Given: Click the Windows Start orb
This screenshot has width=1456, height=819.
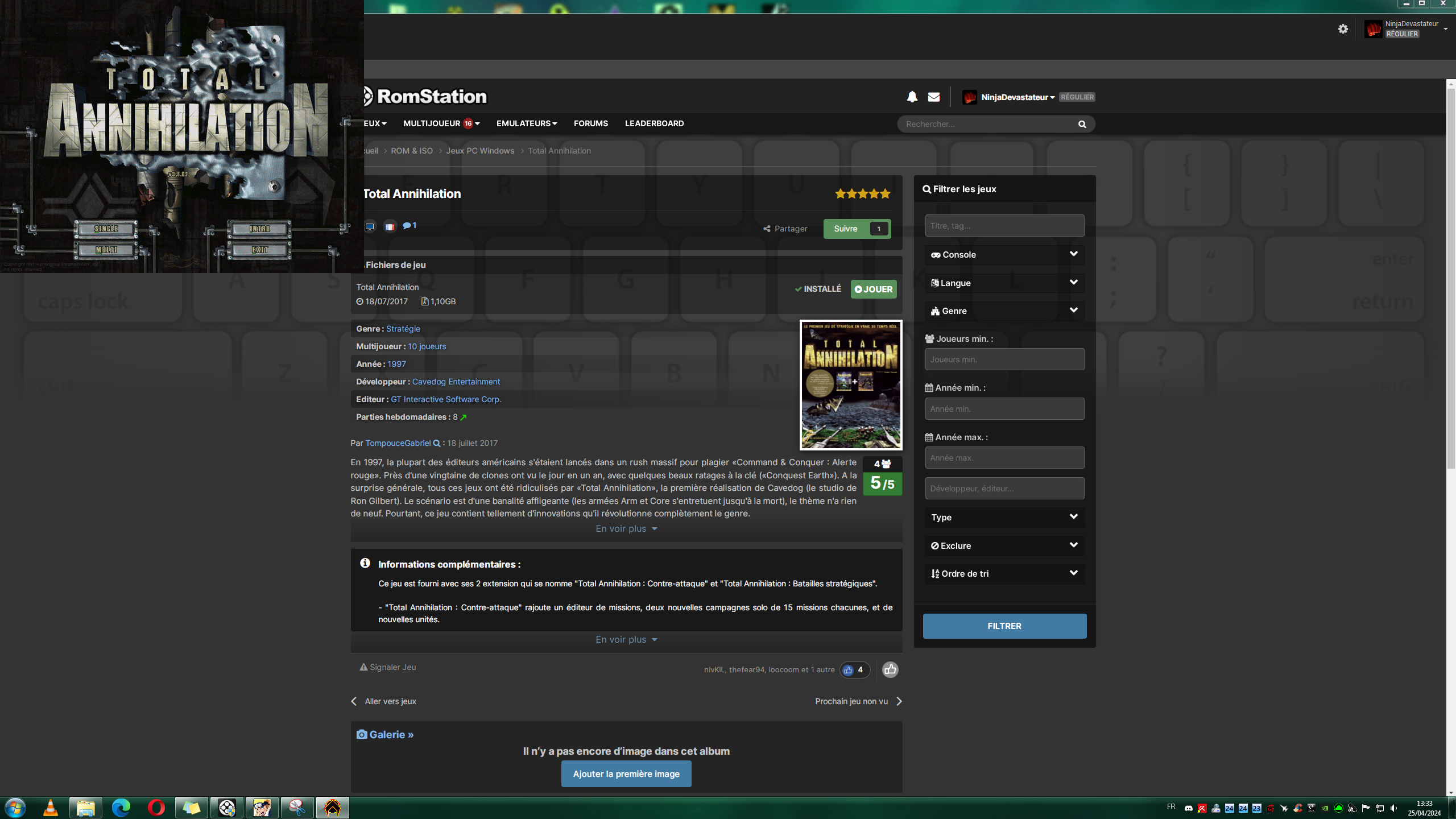Looking at the screenshot, I should [15, 808].
